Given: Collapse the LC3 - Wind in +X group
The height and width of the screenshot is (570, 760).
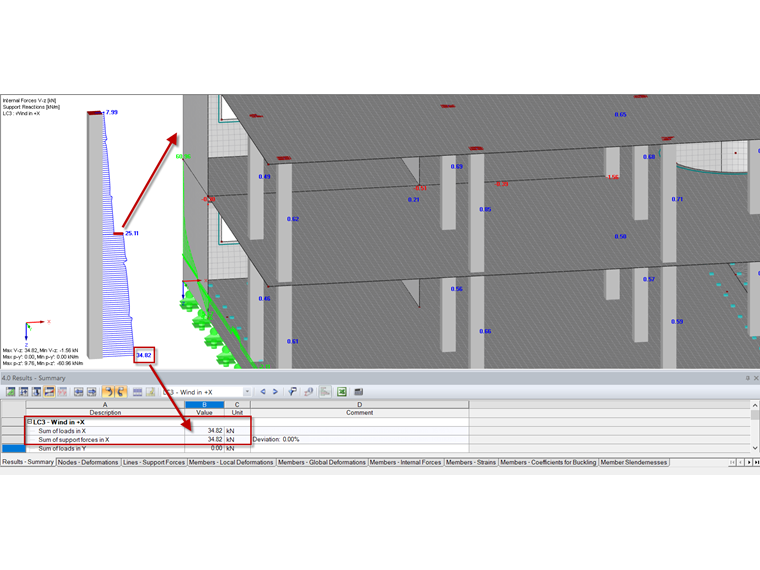Looking at the screenshot, I should tap(30, 422).
